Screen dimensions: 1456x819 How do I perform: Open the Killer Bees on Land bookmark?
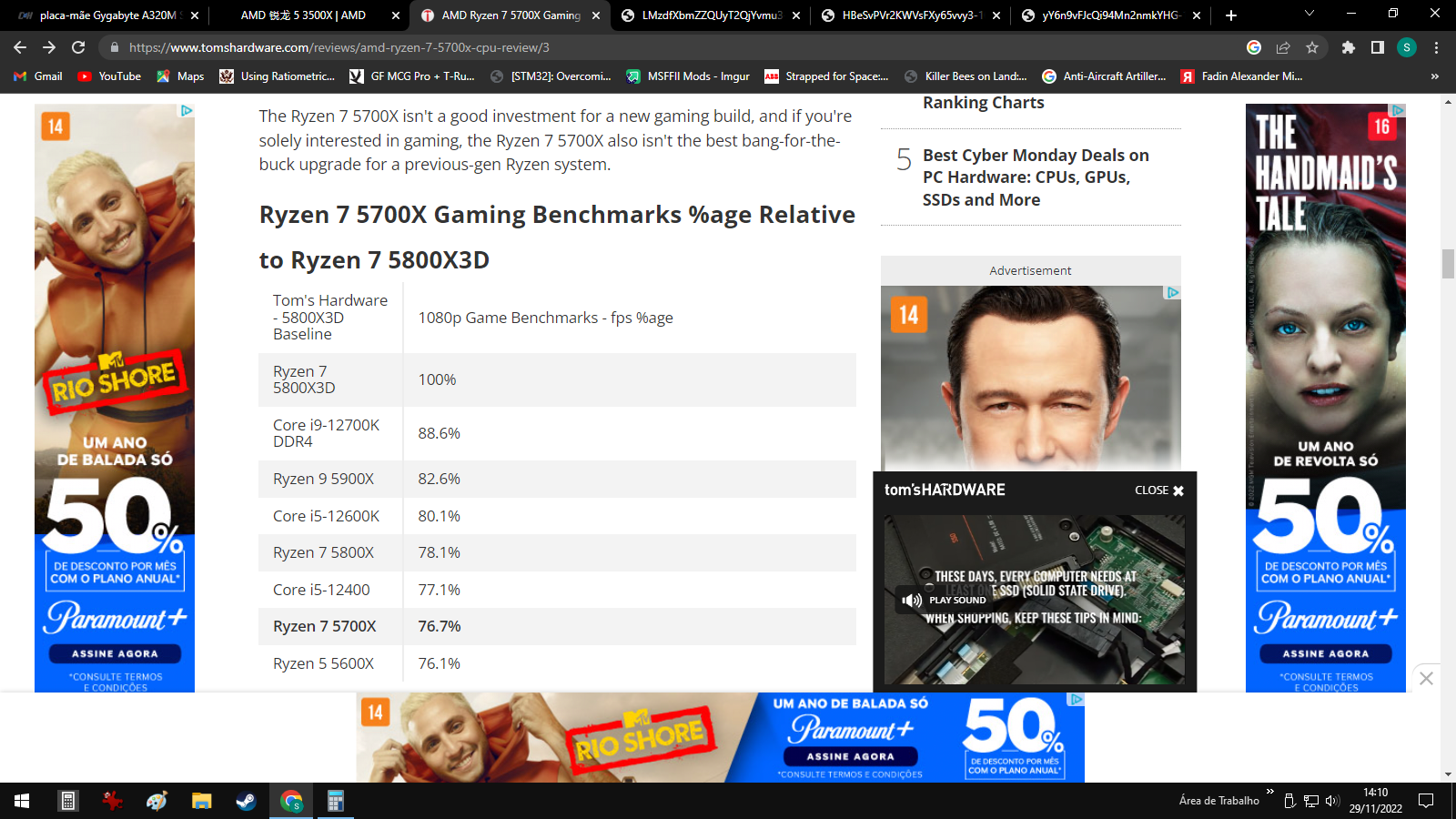click(966, 76)
